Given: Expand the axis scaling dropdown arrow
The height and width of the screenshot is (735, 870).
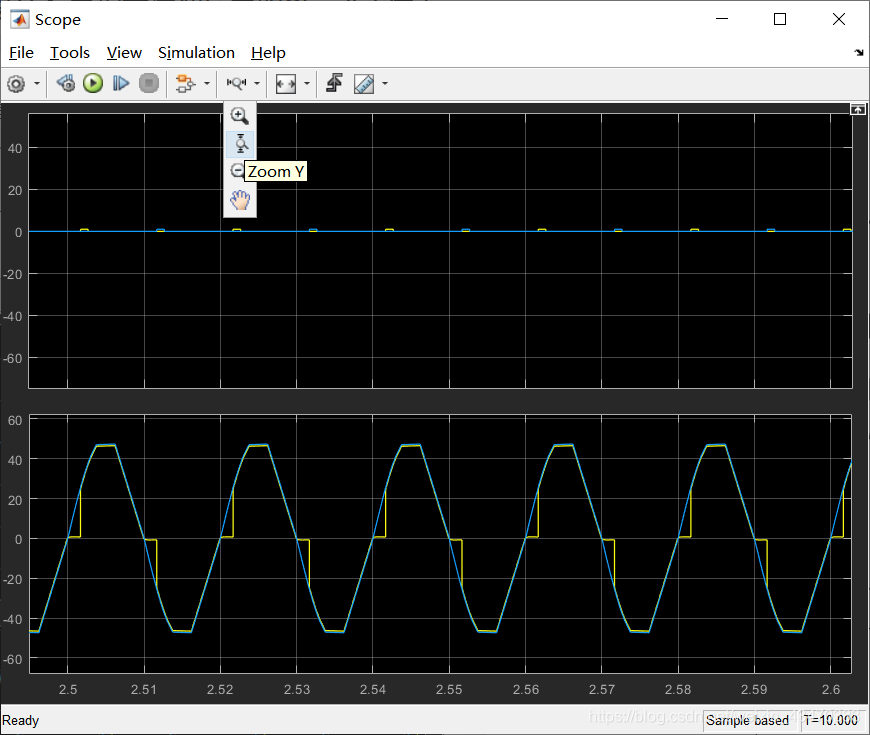Looking at the screenshot, I should (307, 84).
